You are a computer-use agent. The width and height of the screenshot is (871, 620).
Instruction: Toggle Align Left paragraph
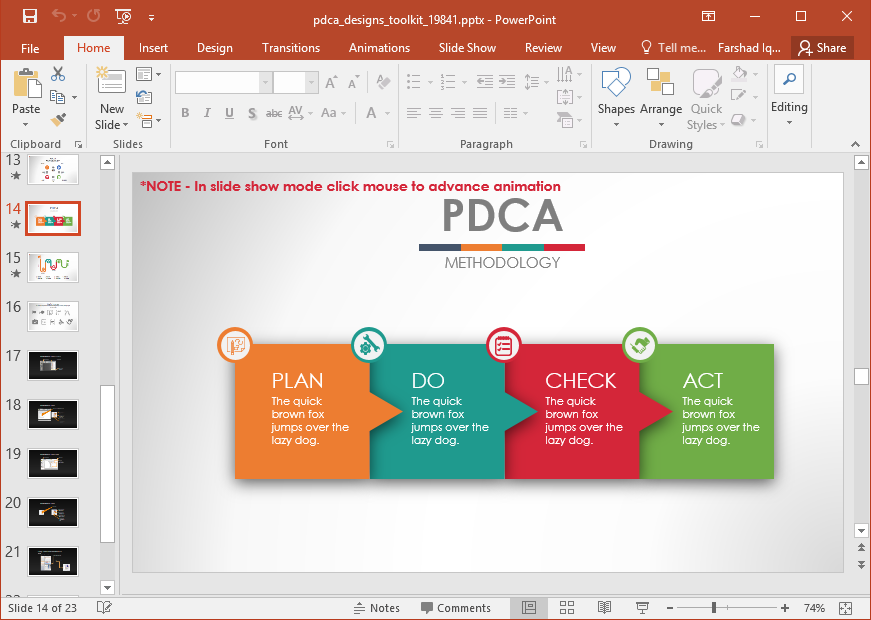(x=413, y=113)
